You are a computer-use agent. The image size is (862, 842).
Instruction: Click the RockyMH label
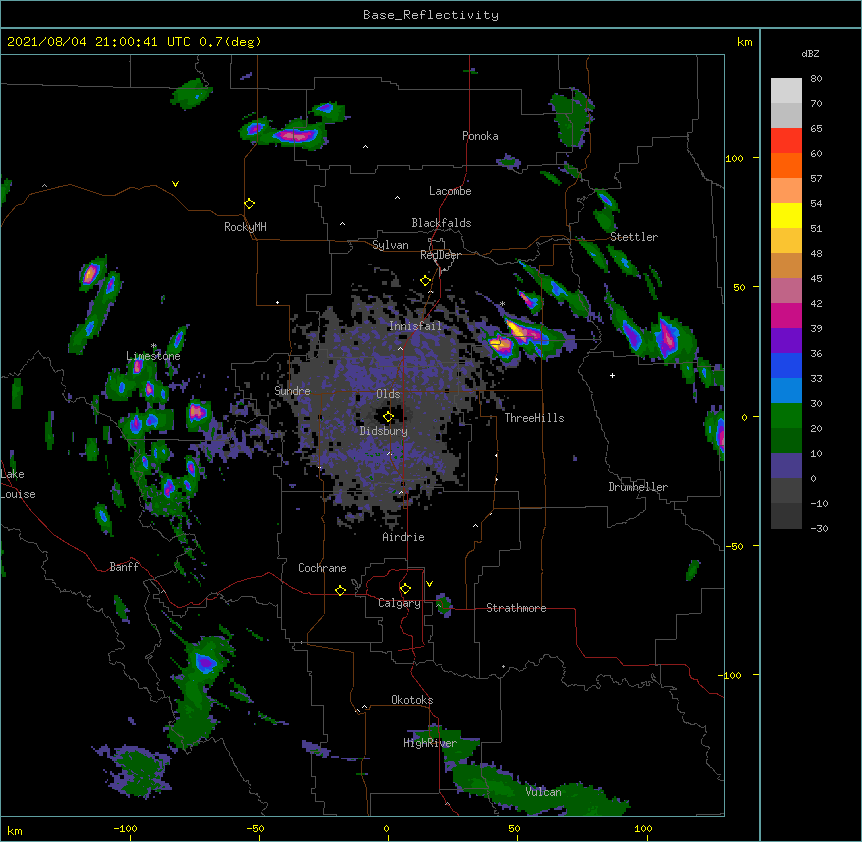[245, 227]
